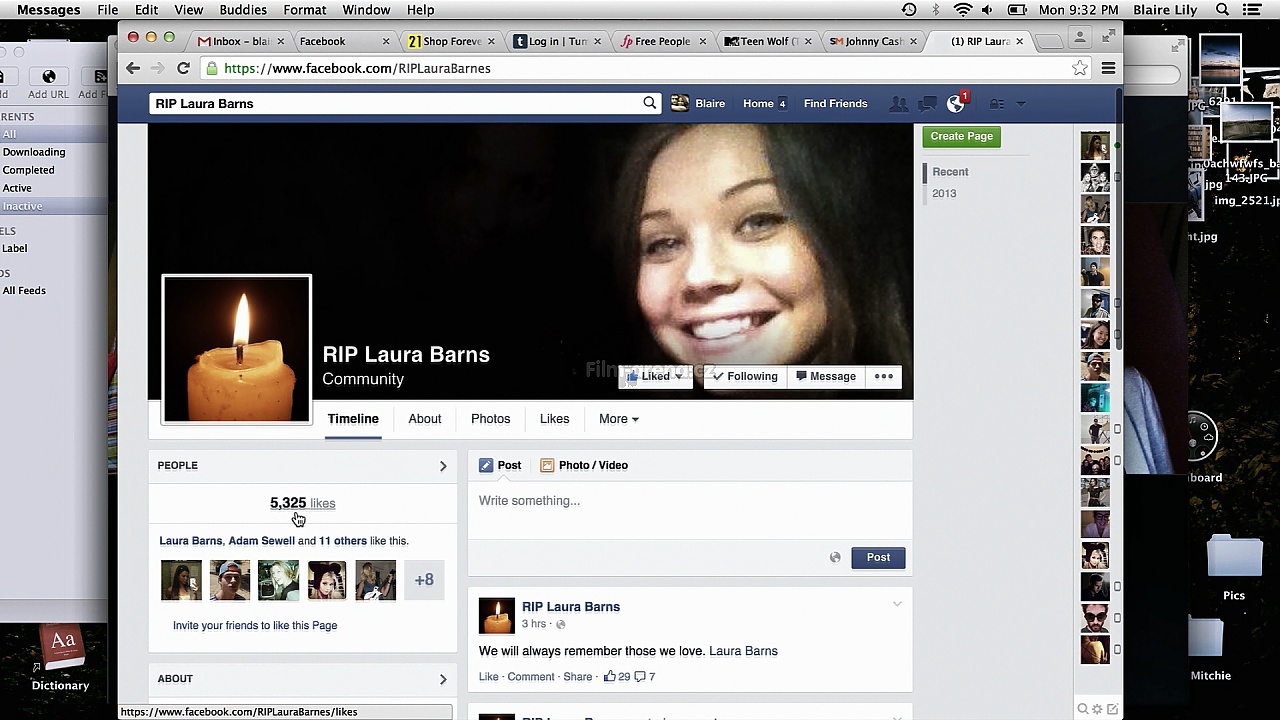The width and height of the screenshot is (1280, 720).
Task: Click the Facebook search magnifier icon
Action: coord(649,103)
